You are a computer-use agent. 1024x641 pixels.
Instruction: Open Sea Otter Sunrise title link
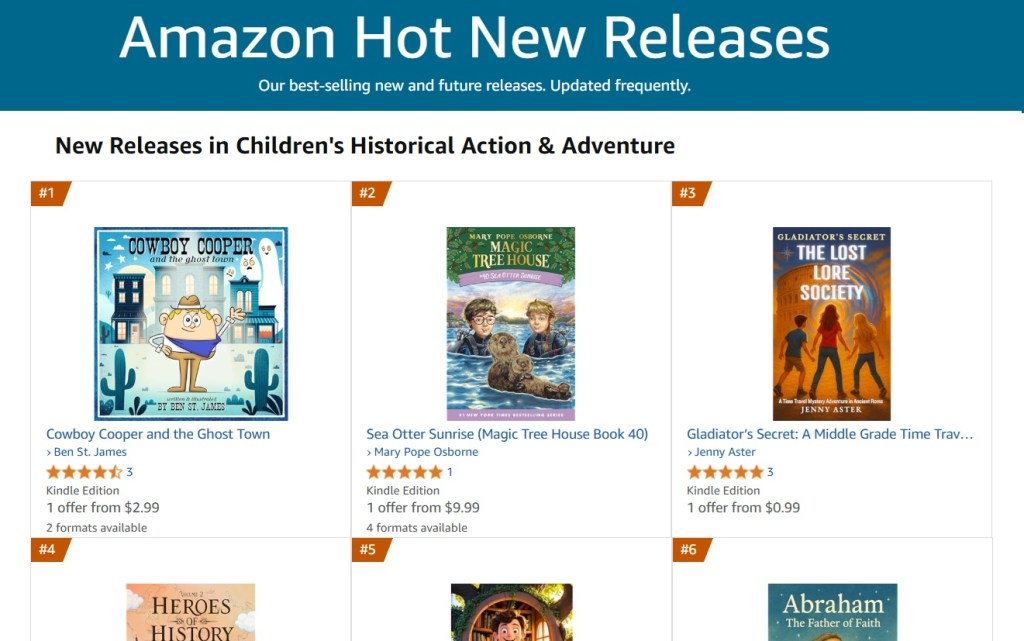tap(507, 434)
